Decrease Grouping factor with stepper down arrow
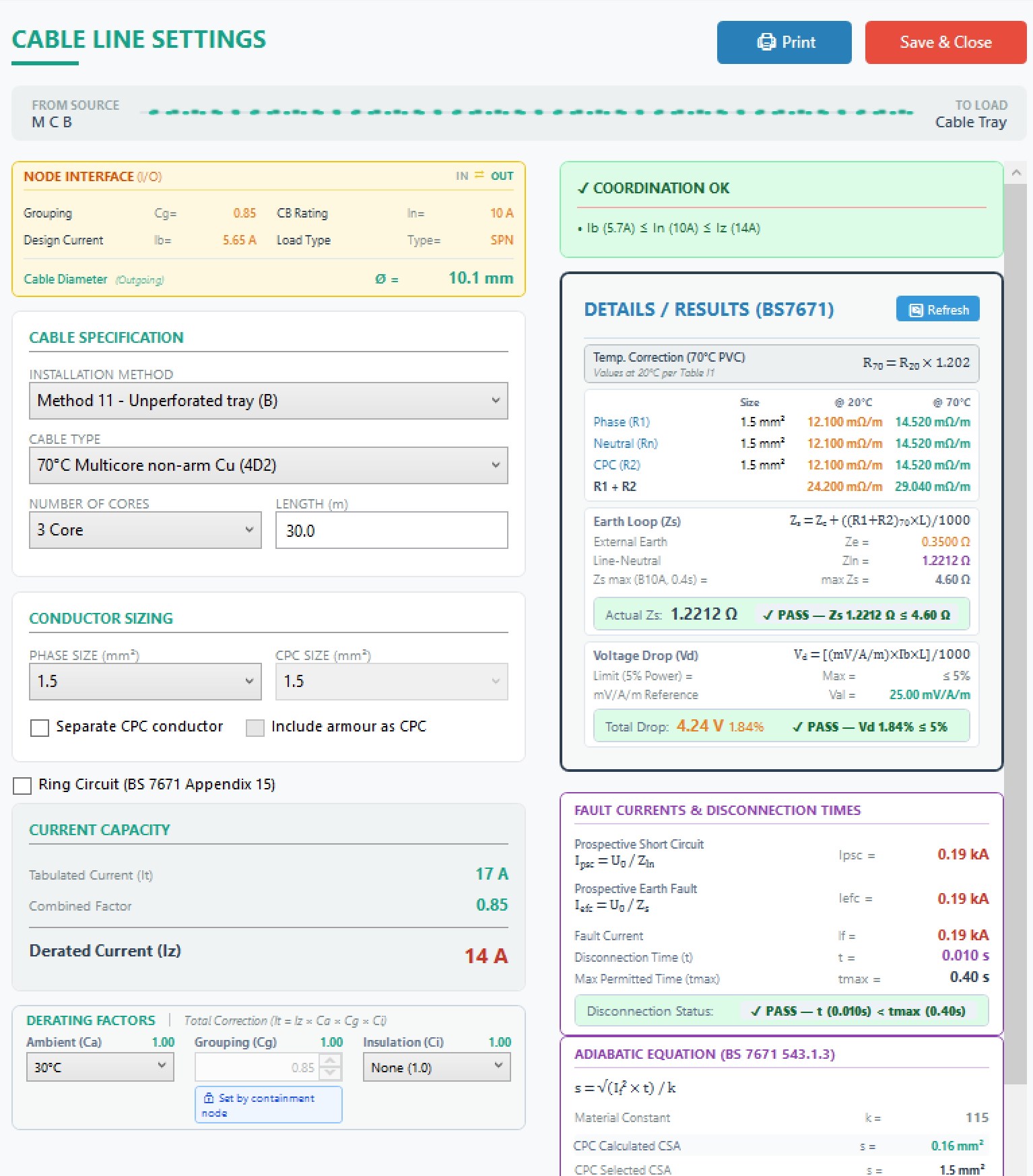1033x1176 pixels. [330, 1074]
